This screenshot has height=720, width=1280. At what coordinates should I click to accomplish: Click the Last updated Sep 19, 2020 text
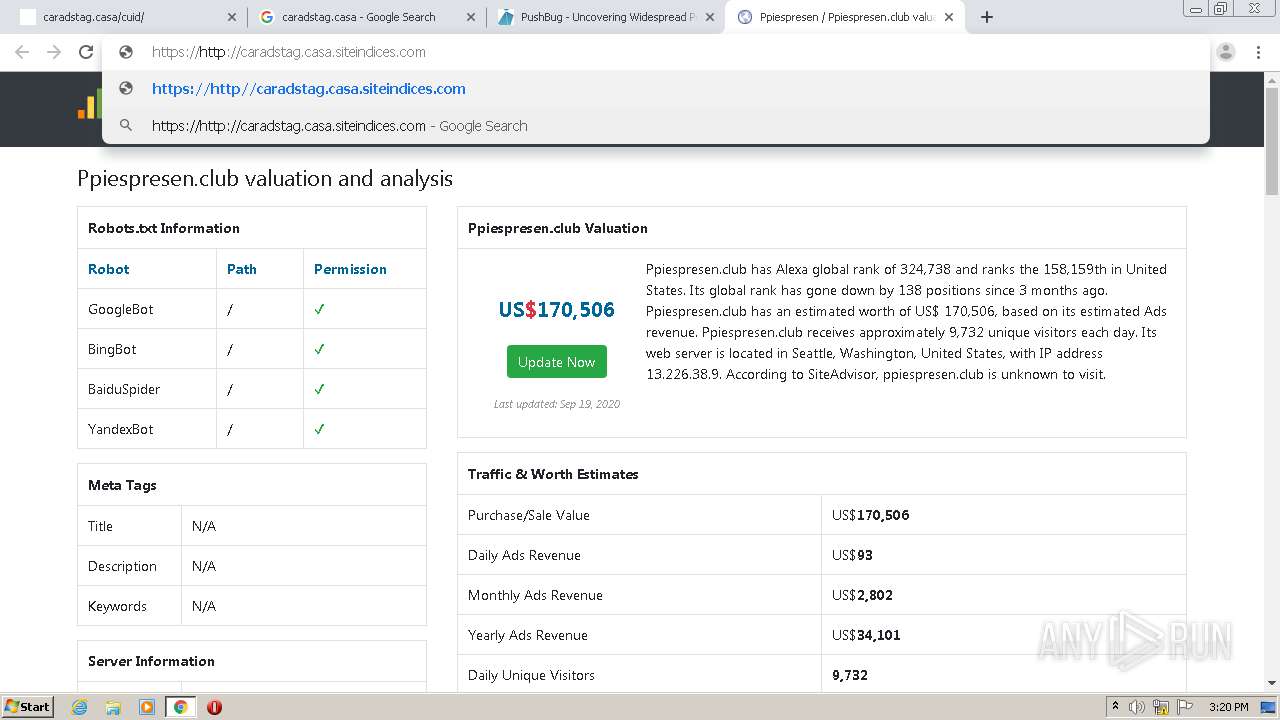click(556, 404)
